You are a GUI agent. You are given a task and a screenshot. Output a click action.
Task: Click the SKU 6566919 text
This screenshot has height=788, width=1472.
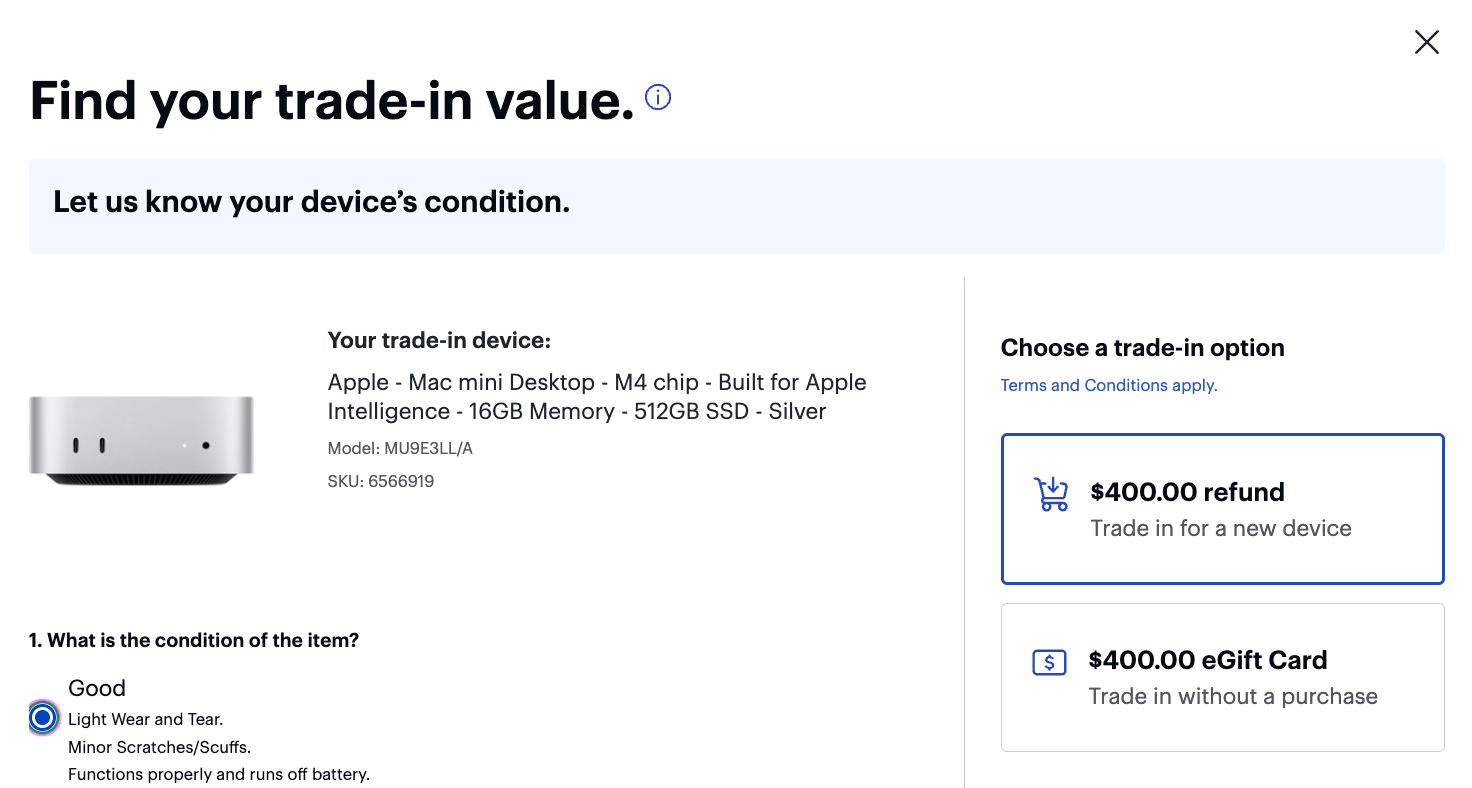coord(381,481)
